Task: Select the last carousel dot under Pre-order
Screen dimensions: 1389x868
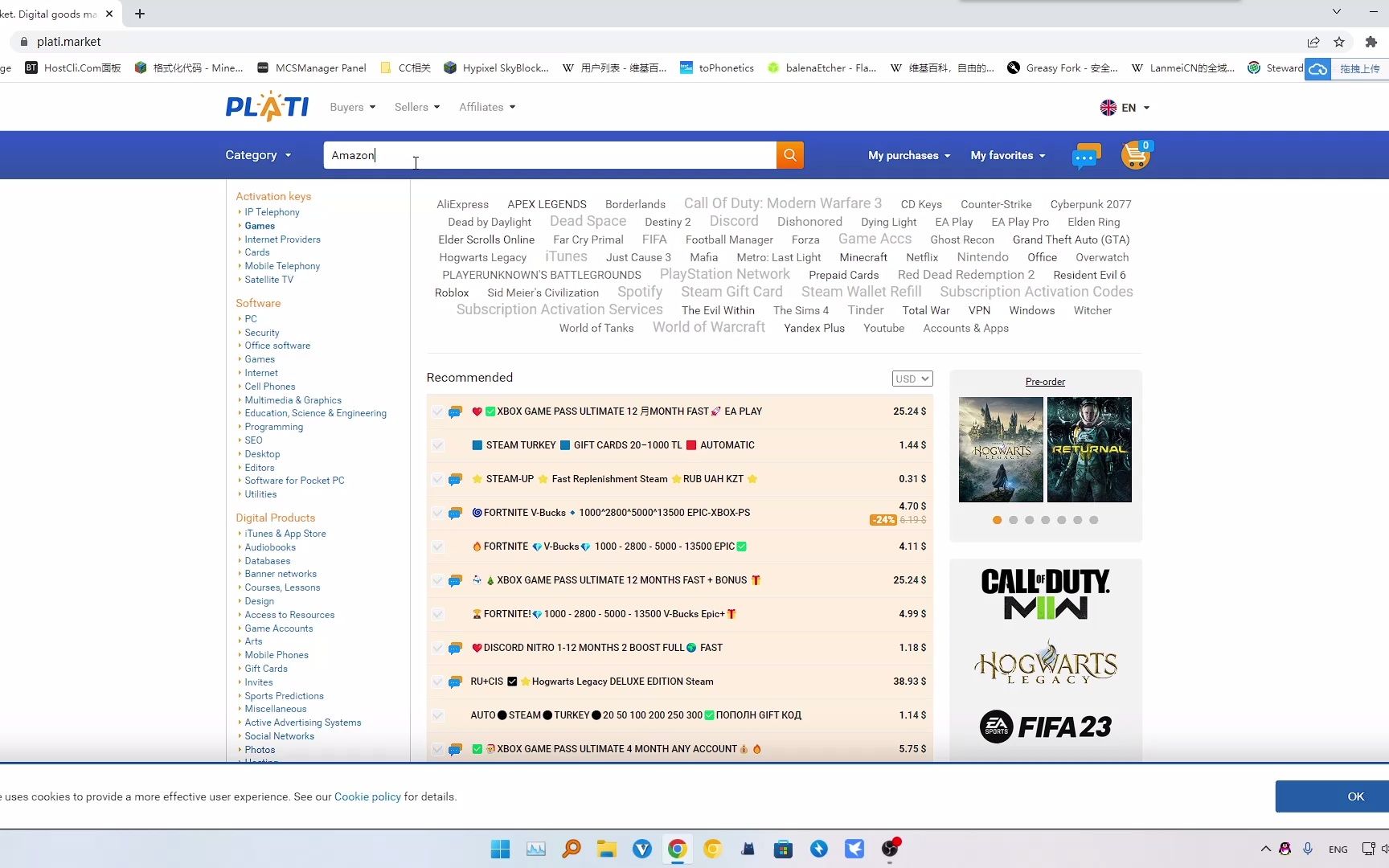Action: click(1094, 520)
